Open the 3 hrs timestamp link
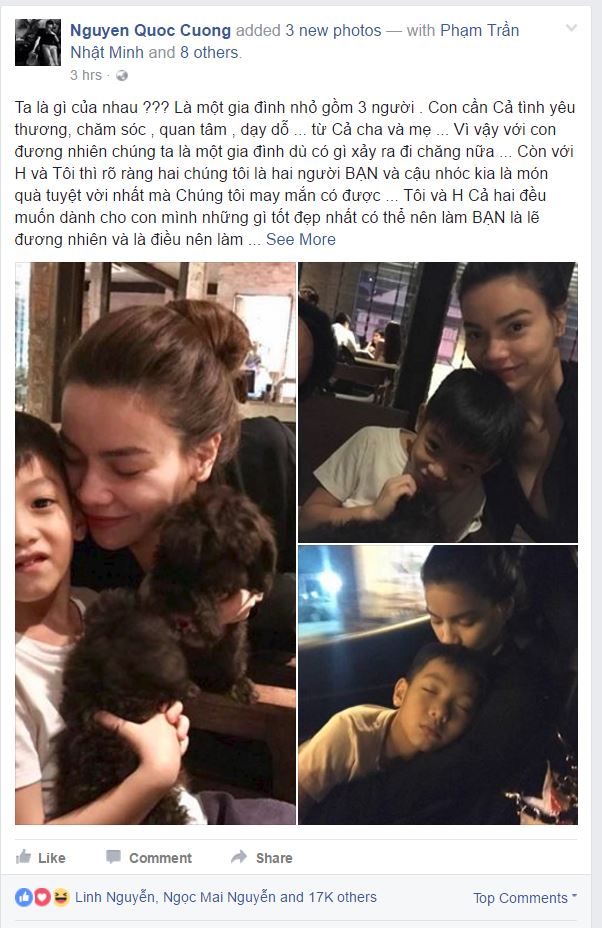Screen dimensions: 602x928 [x=86, y=75]
